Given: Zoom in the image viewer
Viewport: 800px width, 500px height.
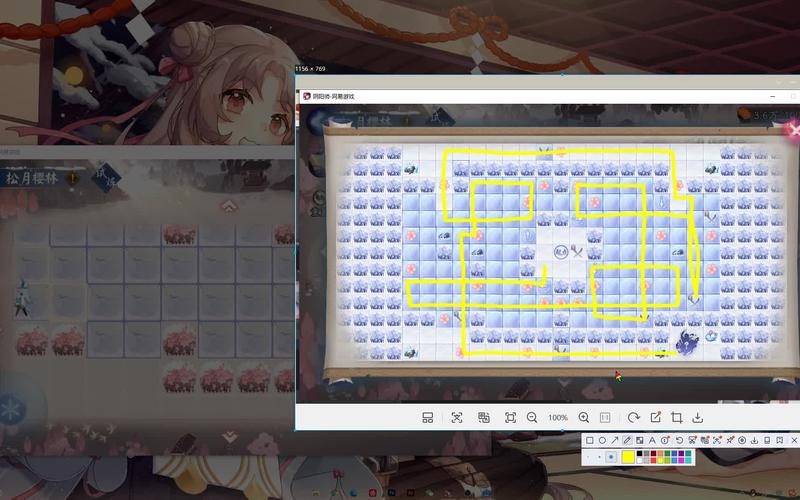Looking at the screenshot, I should [584, 418].
